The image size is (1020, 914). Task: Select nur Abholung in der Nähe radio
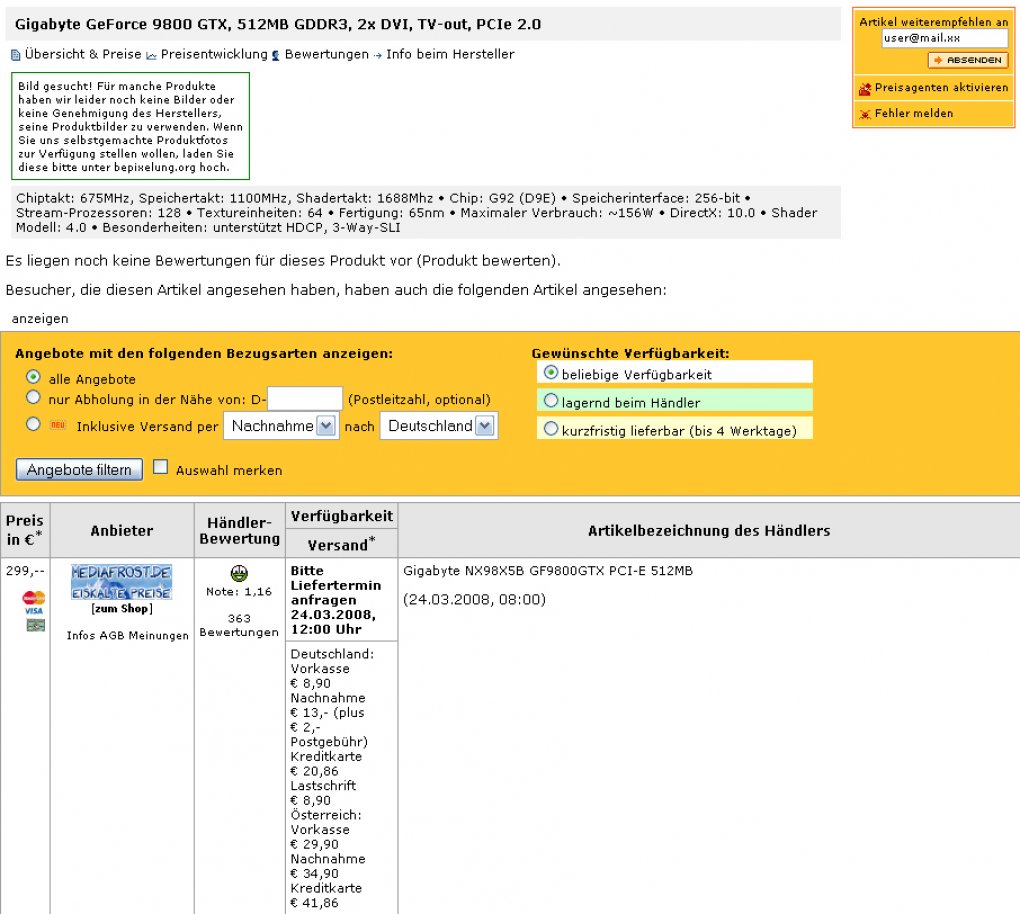coord(33,397)
